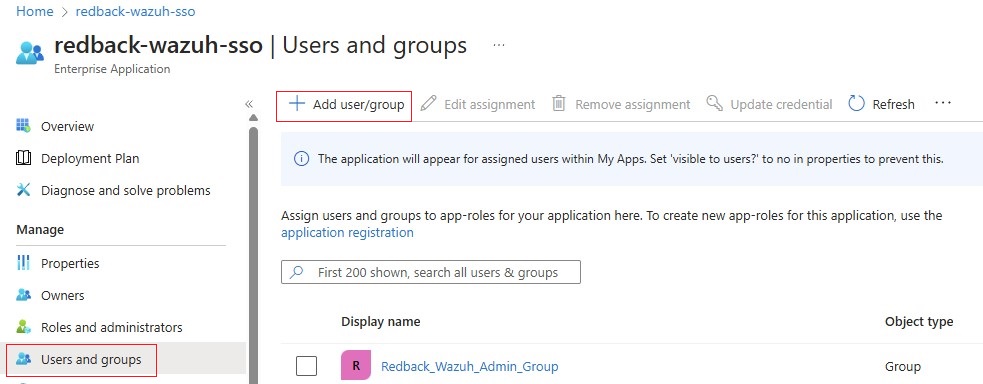Collapse the sidebar with double chevron
Viewport: 983px width, 384px height.
tap(248, 104)
